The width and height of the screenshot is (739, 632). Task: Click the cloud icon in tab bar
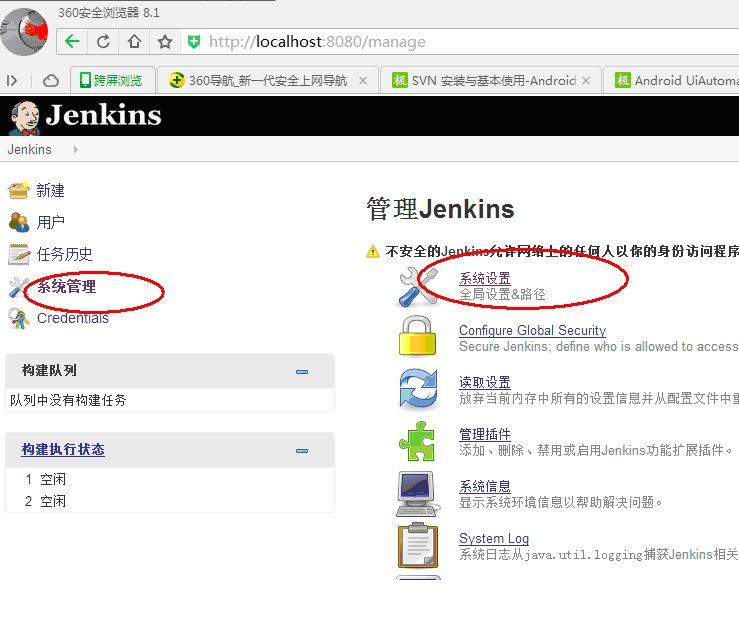pos(51,81)
